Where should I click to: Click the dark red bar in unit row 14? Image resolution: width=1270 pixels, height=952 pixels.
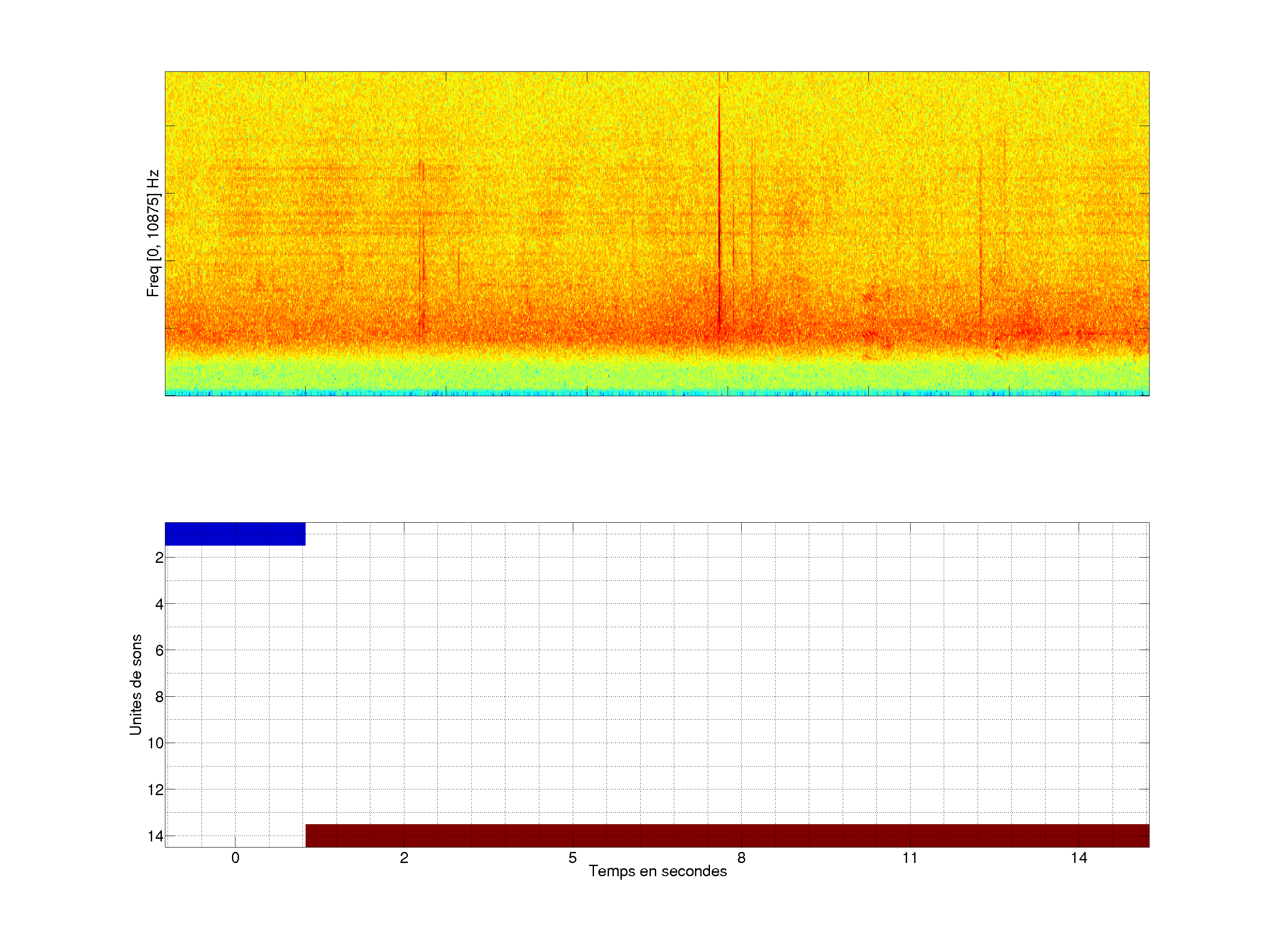pyautogui.click(x=727, y=836)
